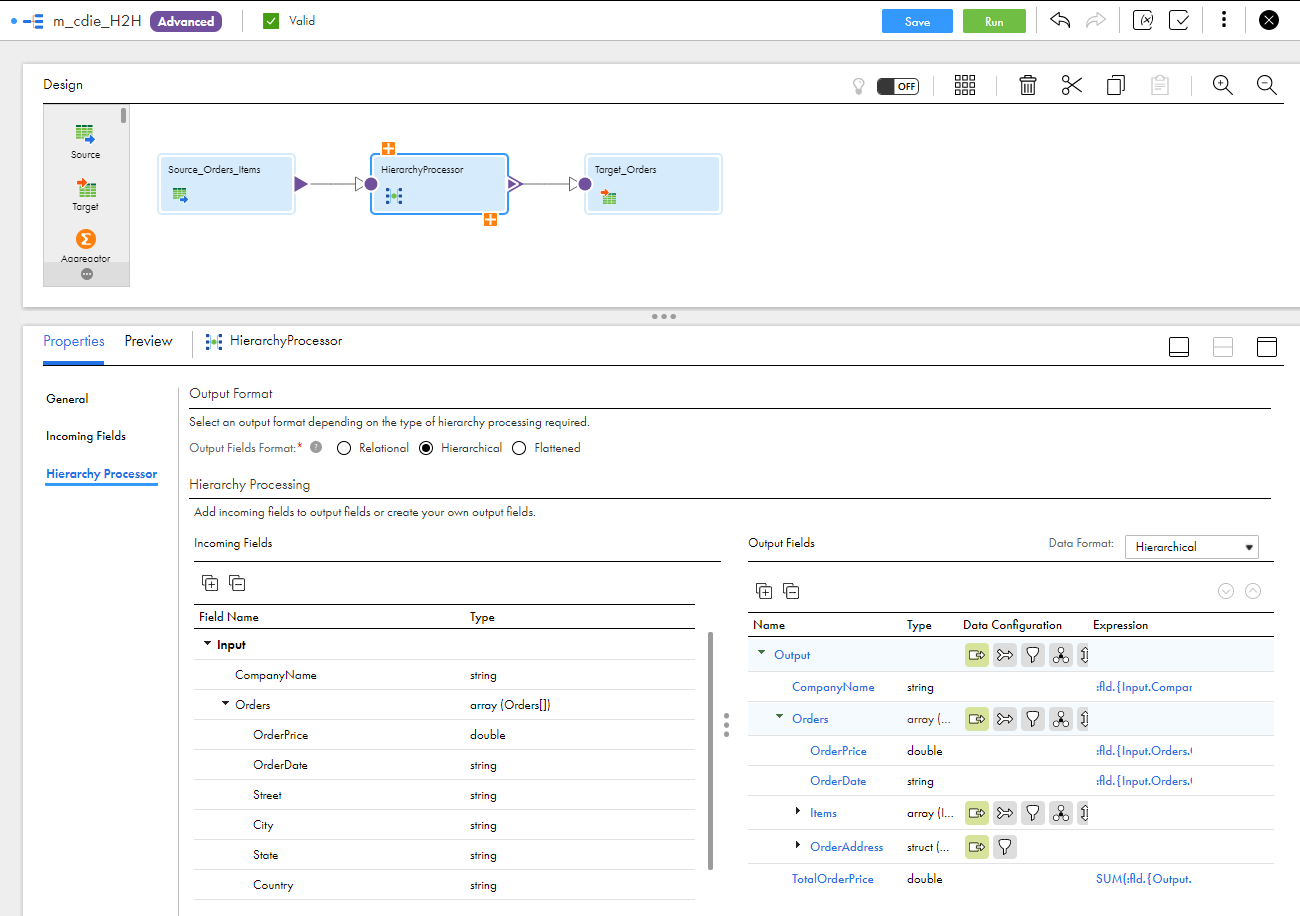Viewport: 1300px width, 916px height.
Task: Collapse output Orders array node
Action: coord(780,717)
